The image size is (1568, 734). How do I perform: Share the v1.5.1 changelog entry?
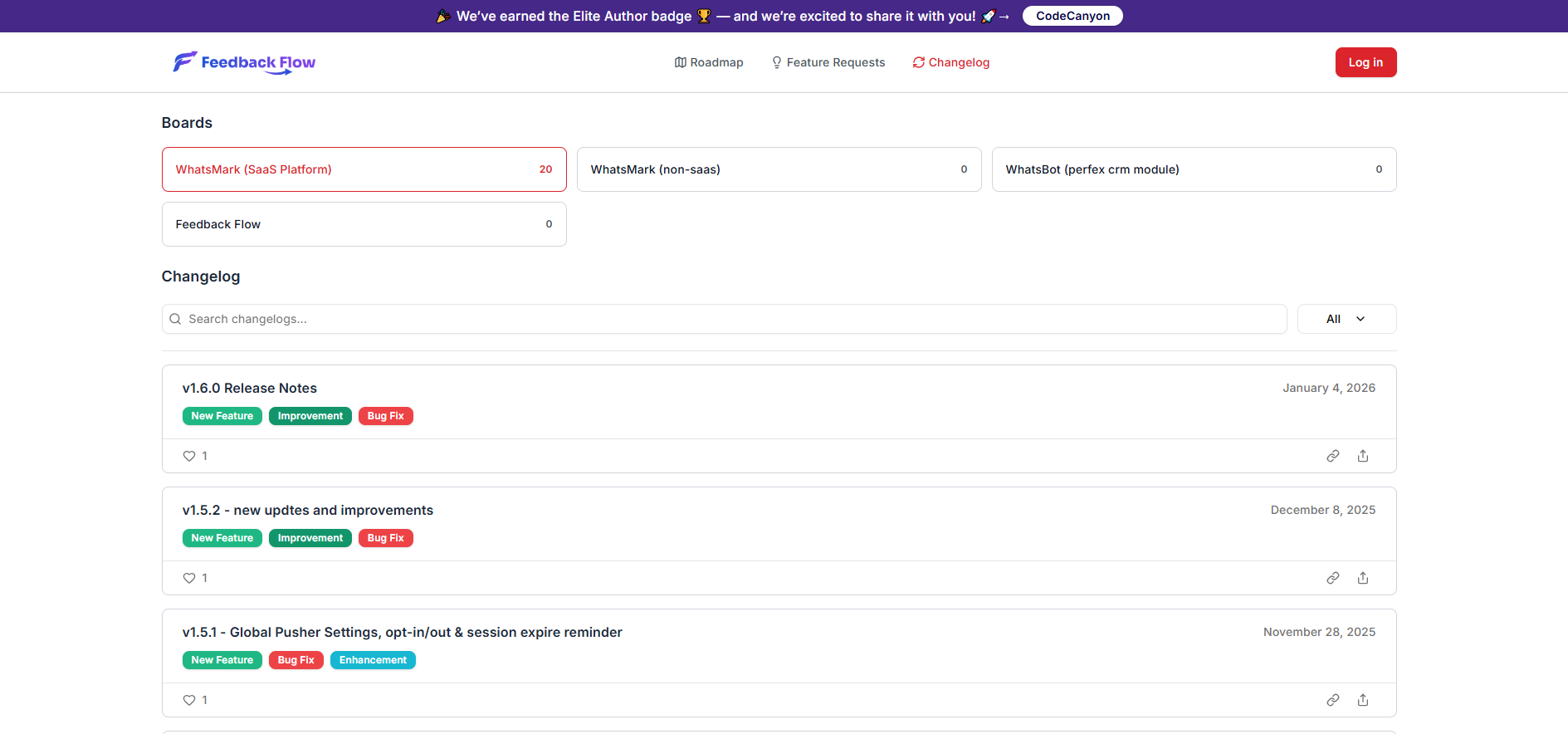click(x=1362, y=700)
